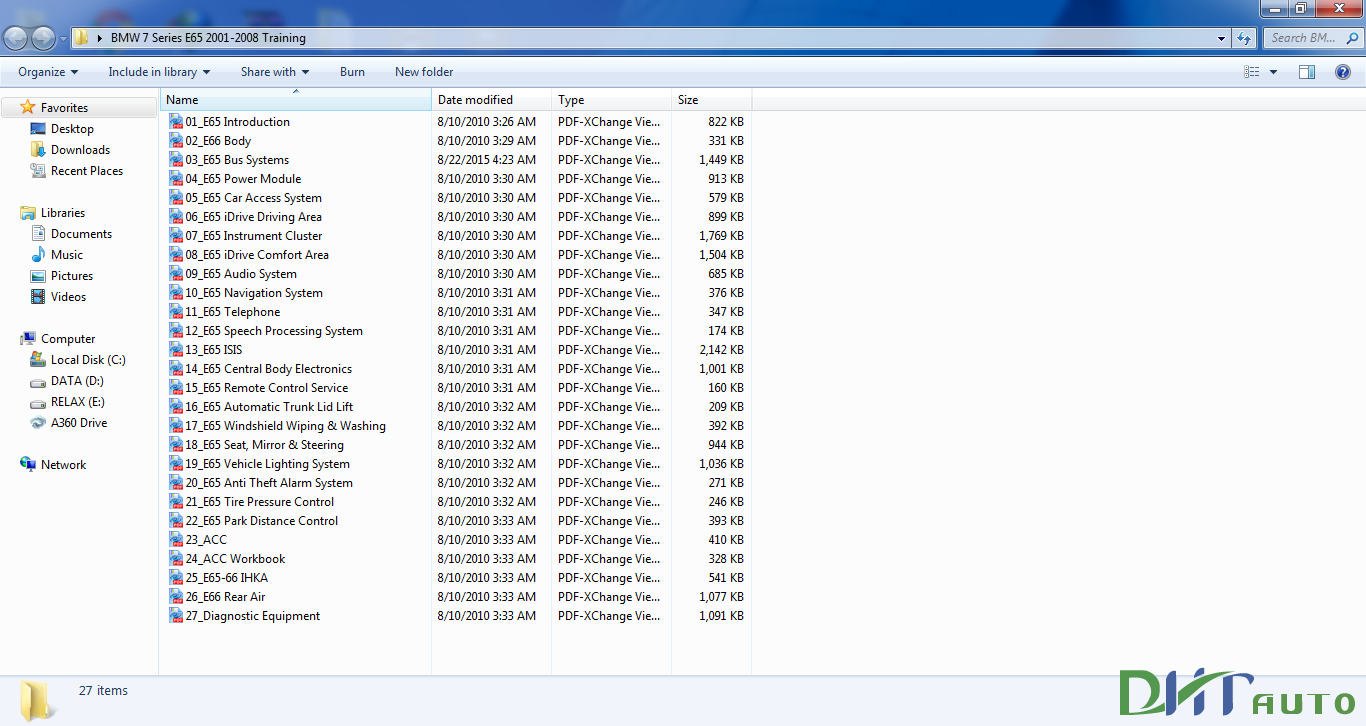
Task: Click the New folder button
Action: coord(424,72)
